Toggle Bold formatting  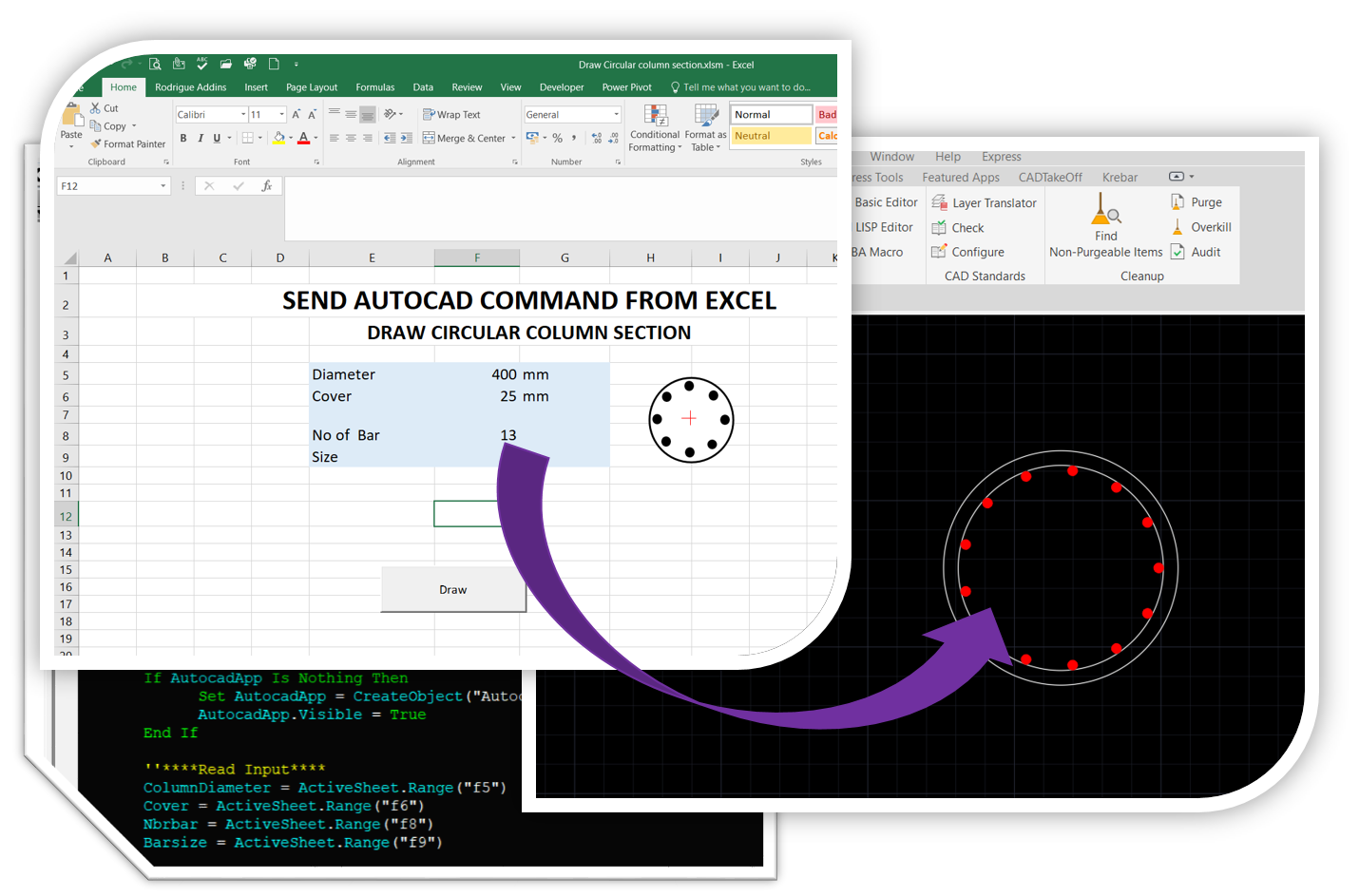(183, 138)
